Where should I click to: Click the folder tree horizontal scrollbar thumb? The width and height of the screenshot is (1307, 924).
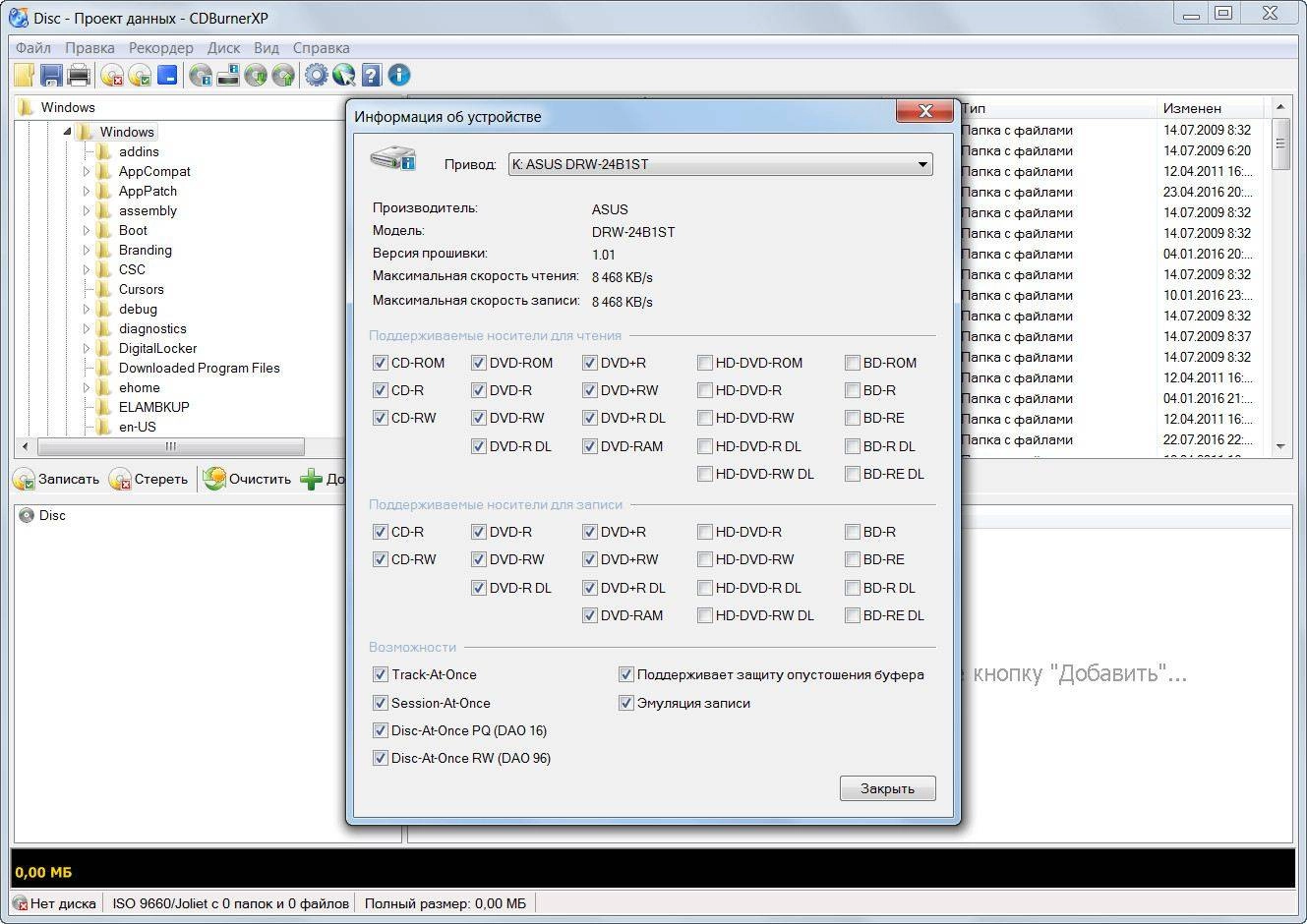[x=170, y=446]
